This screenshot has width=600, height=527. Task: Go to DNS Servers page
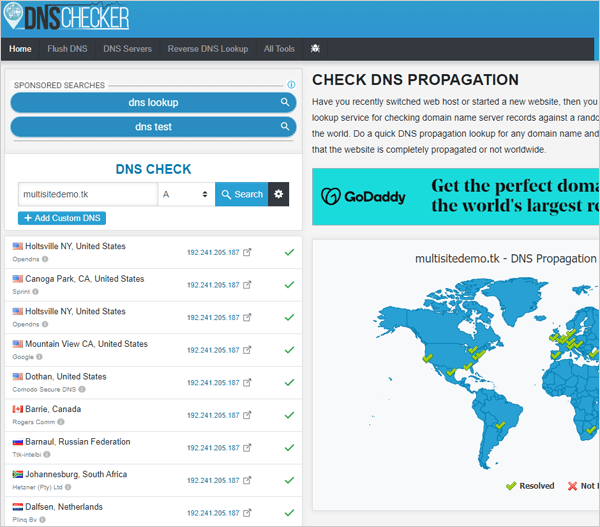click(x=127, y=49)
